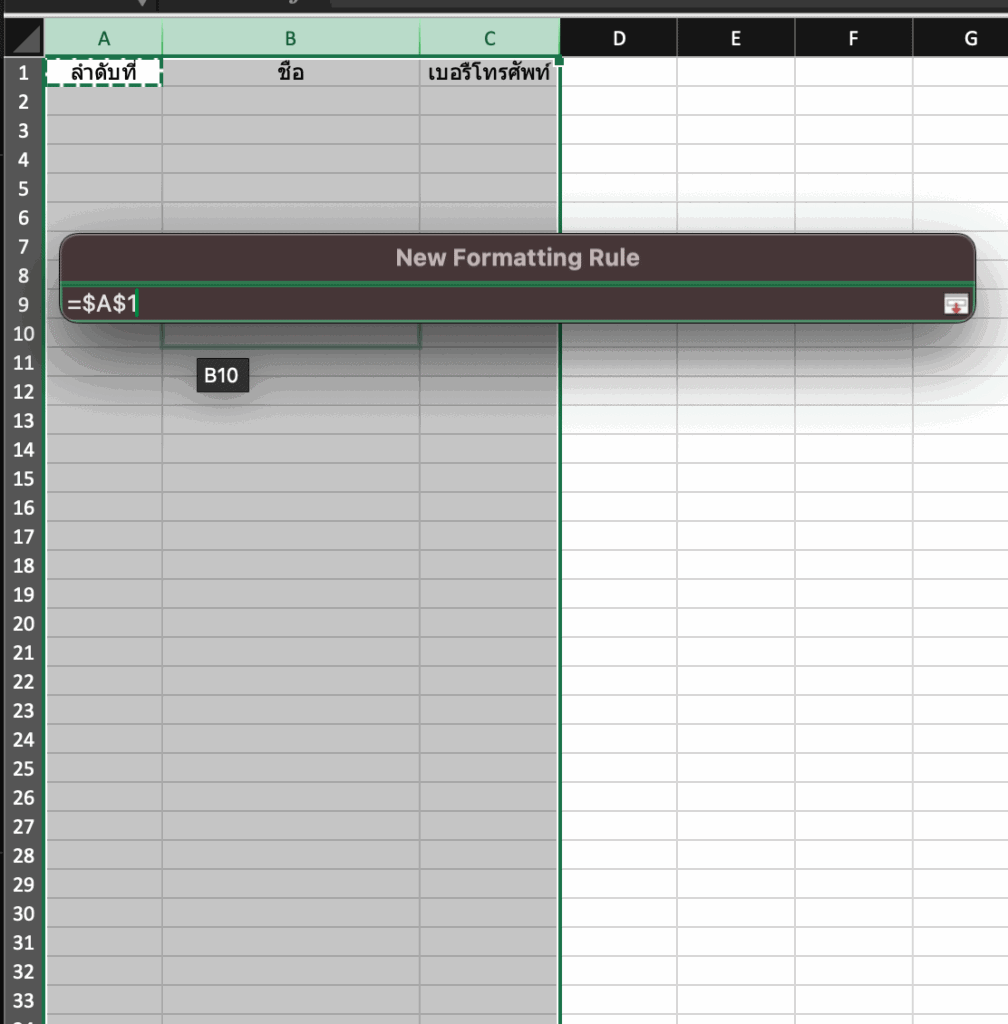Select column header D
This screenshot has height=1024, width=1008.
pyautogui.click(x=619, y=37)
